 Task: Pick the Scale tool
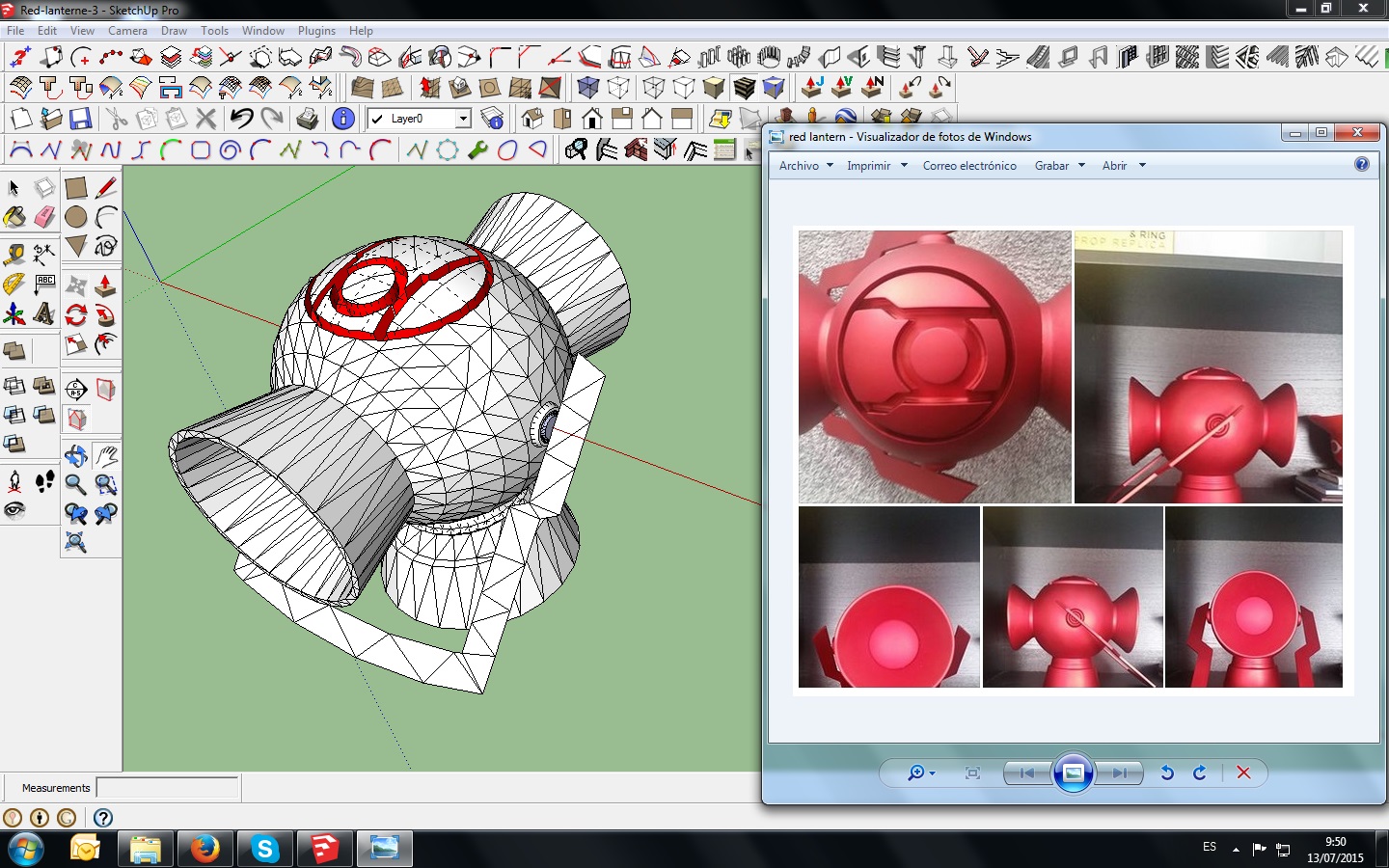pos(76,344)
